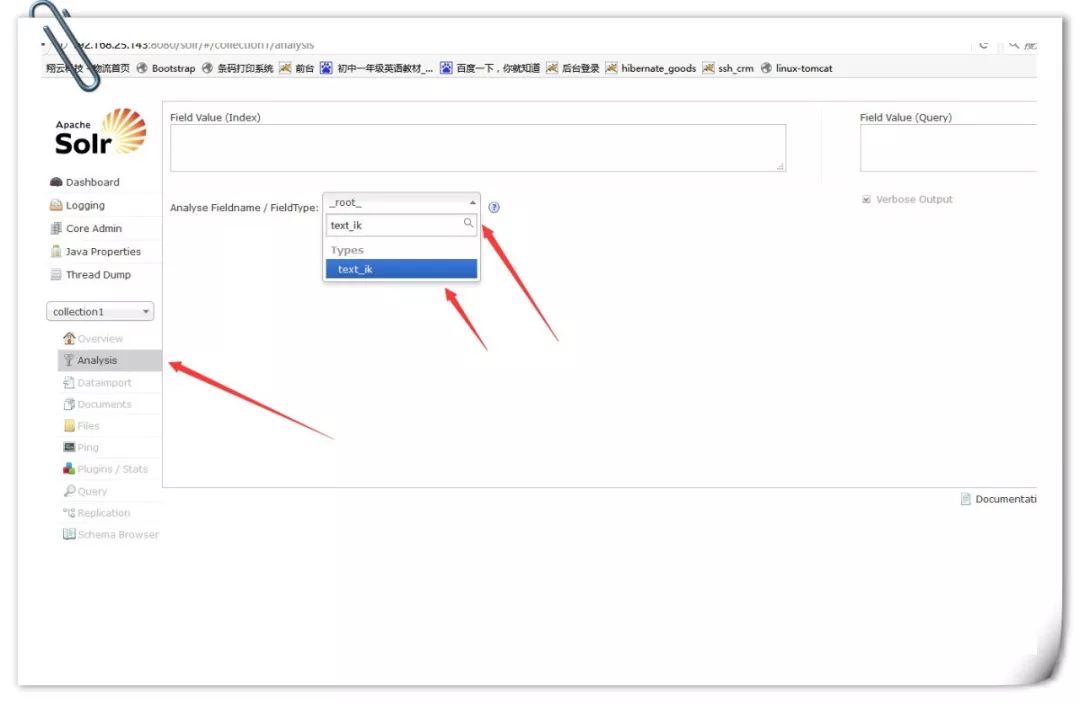Toggle the Verbose Output checkbox
The height and width of the screenshot is (703, 1080).
866,200
